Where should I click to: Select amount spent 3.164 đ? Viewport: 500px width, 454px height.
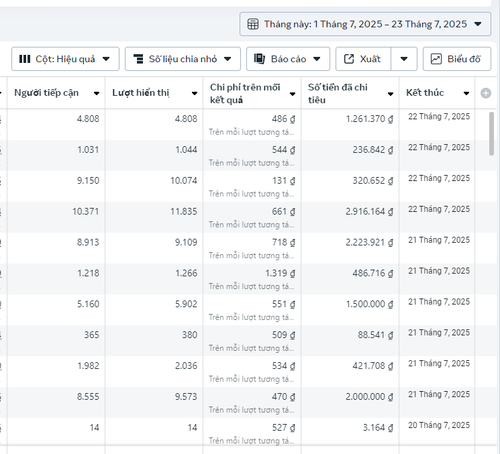[x=378, y=428]
